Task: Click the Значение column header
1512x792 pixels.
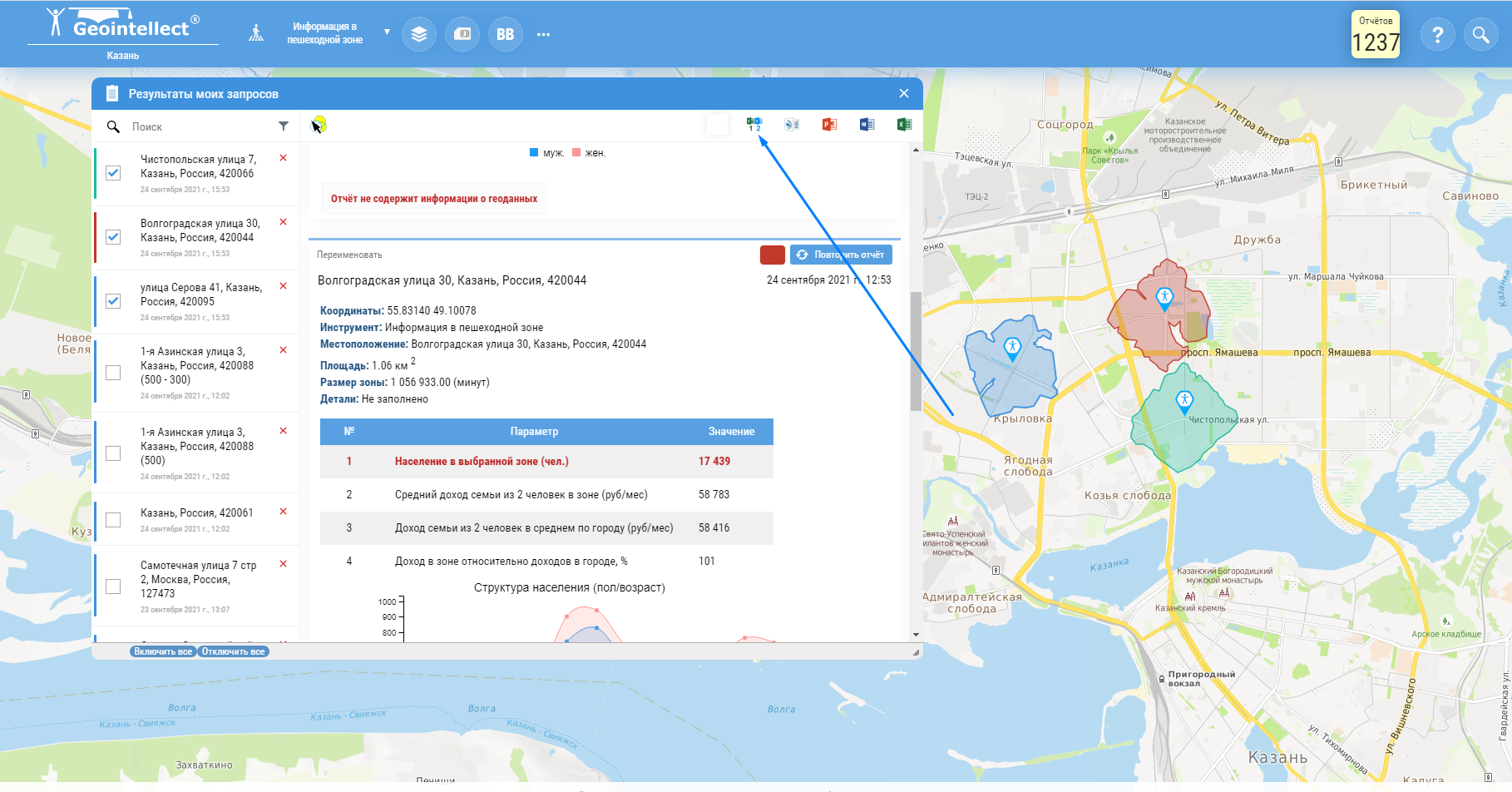Action: click(731, 432)
